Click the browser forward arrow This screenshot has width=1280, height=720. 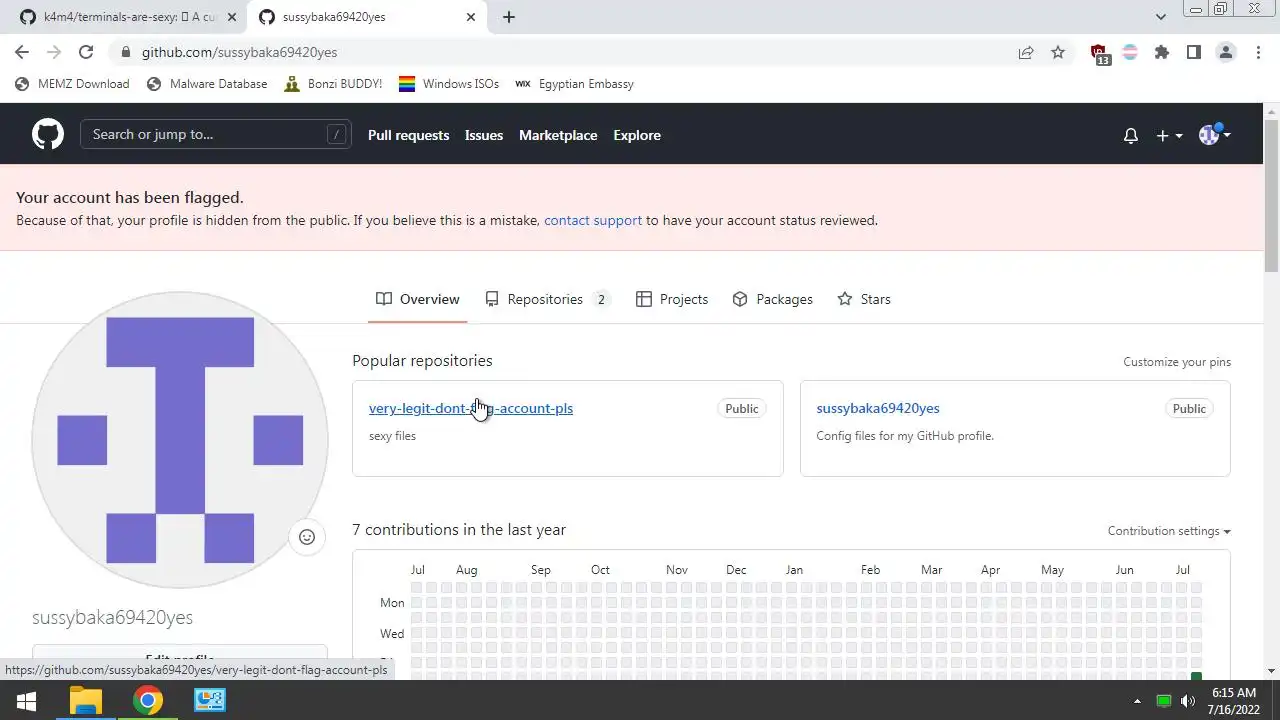(54, 52)
